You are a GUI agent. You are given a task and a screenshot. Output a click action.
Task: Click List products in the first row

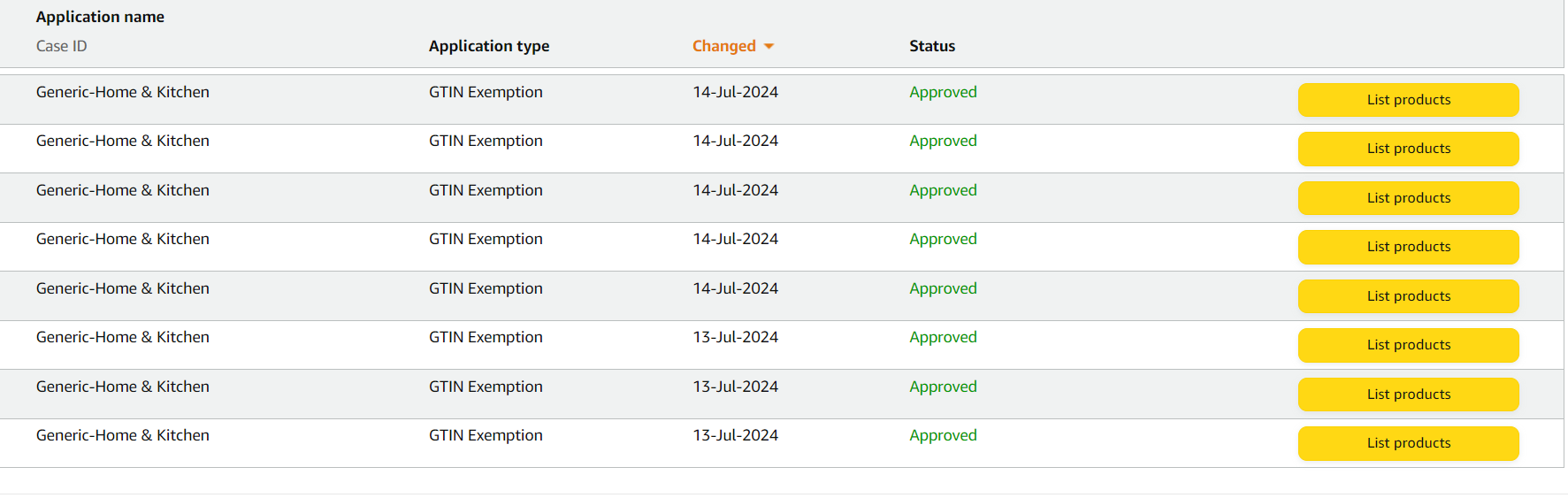pyautogui.click(x=1408, y=100)
